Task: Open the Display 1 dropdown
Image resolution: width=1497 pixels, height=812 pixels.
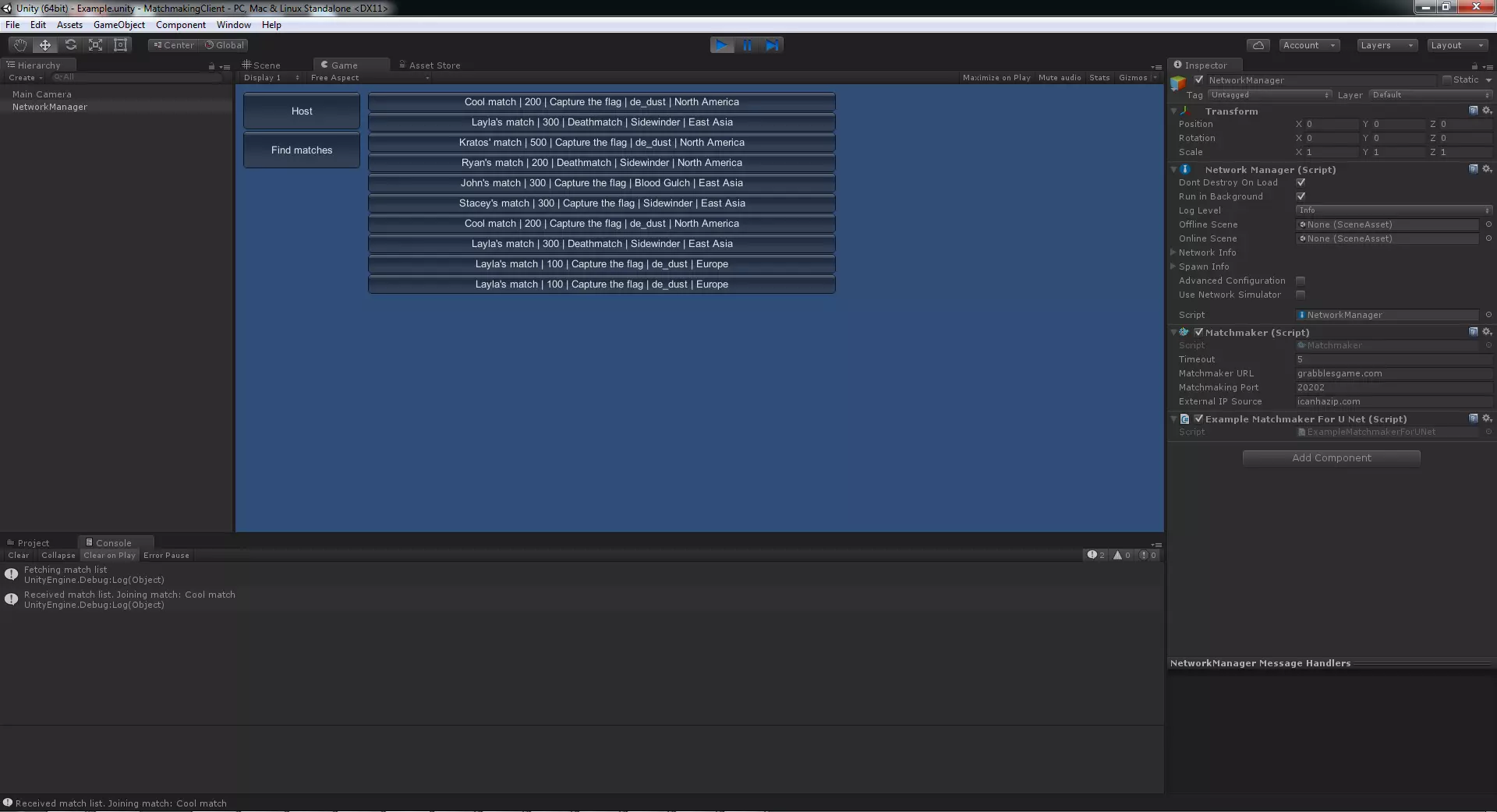Action: point(271,77)
